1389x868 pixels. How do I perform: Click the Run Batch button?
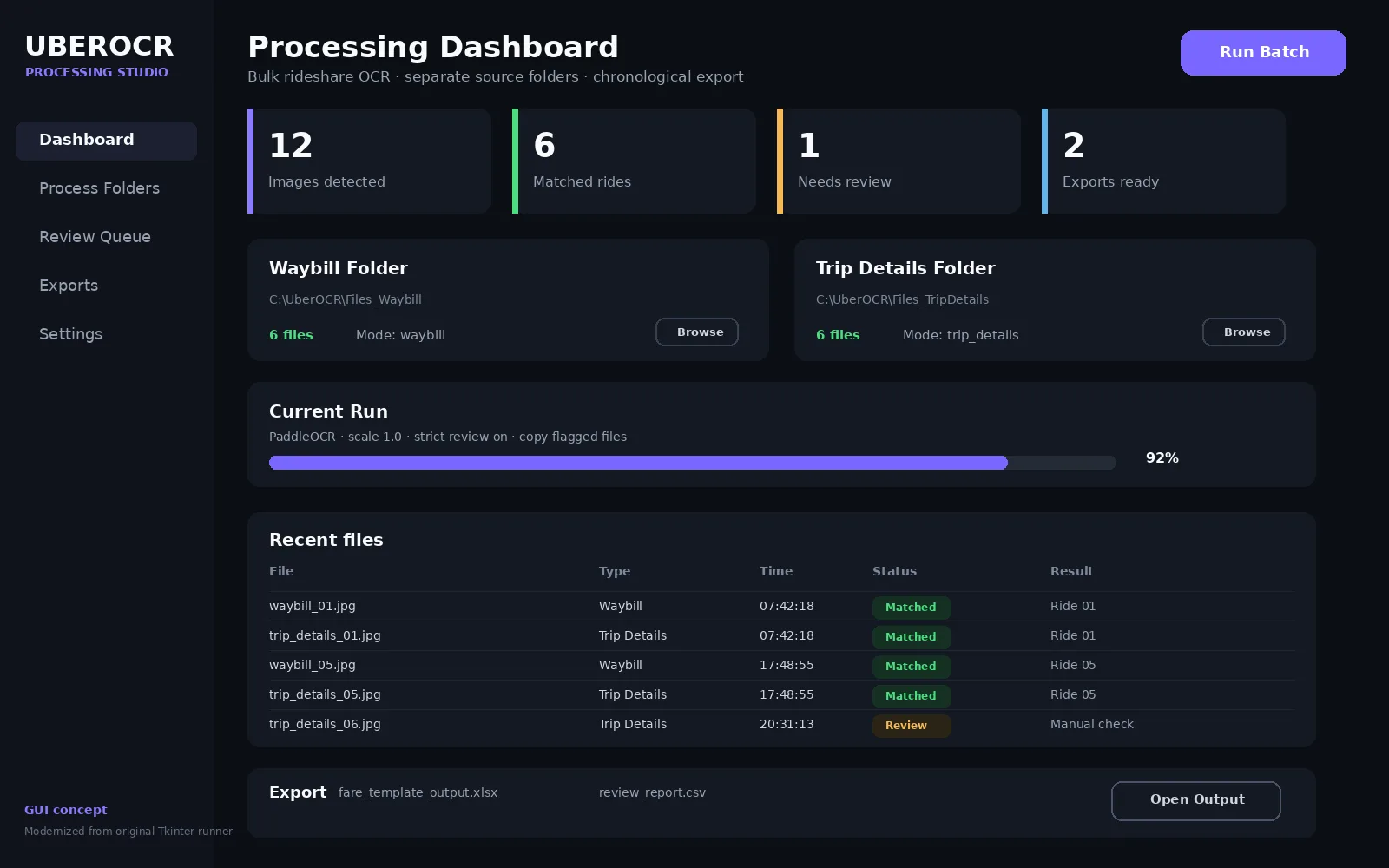tap(1263, 52)
